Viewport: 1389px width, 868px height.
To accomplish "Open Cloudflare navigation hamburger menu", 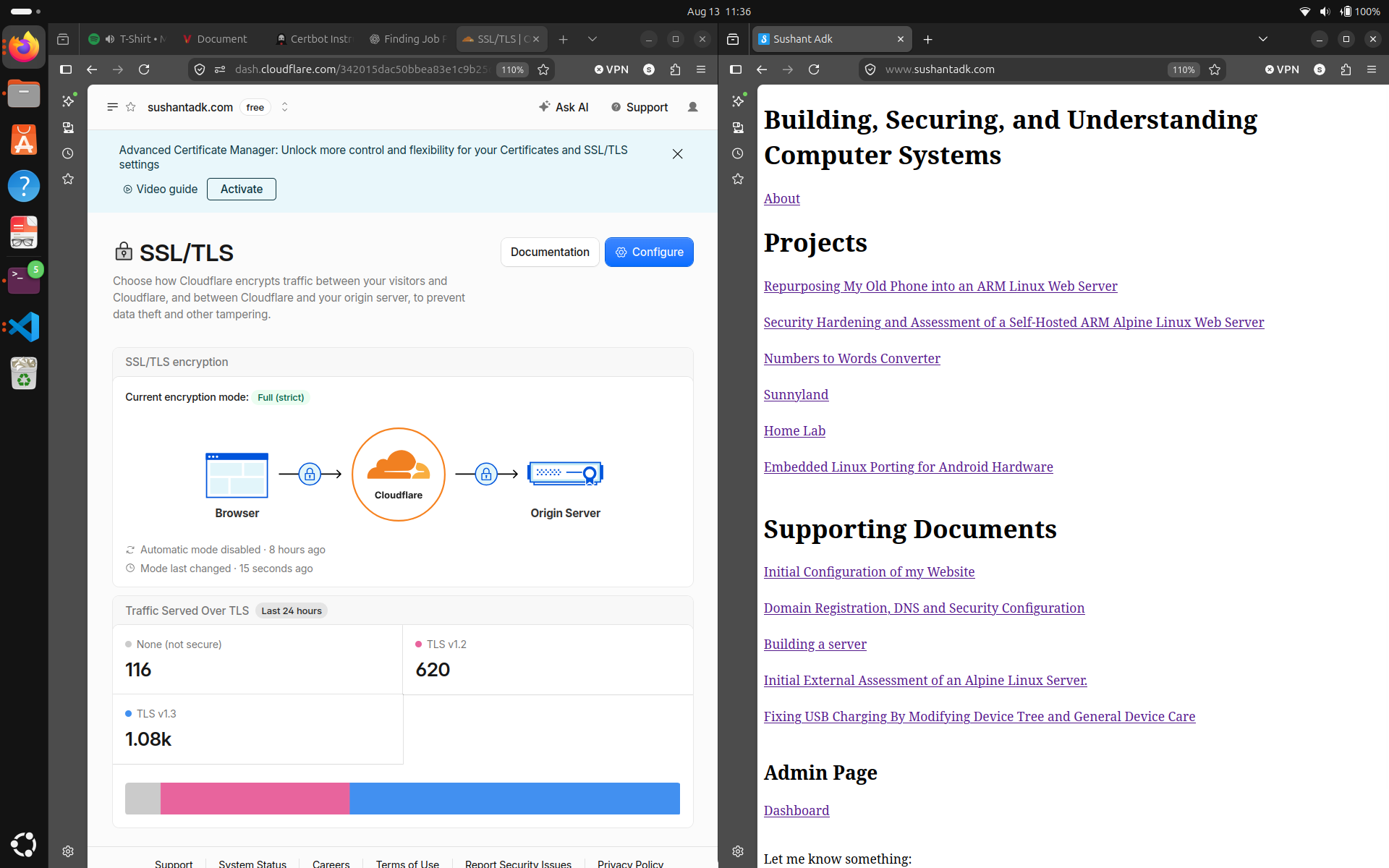I will click(112, 107).
